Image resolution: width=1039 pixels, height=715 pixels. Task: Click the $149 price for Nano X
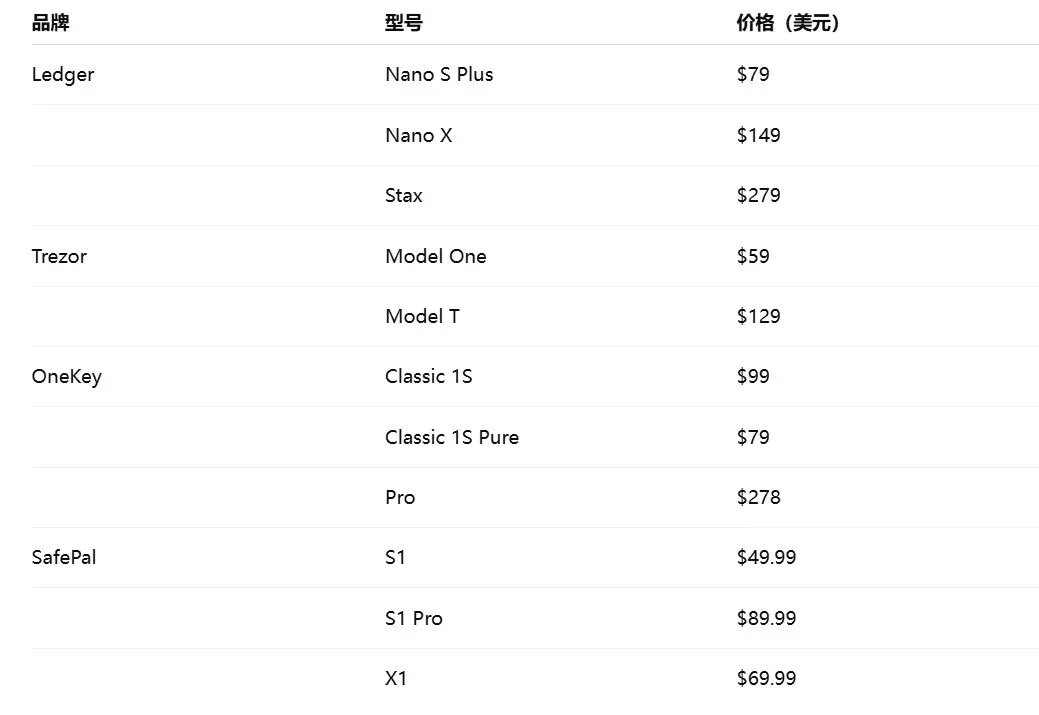[x=758, y=135]
